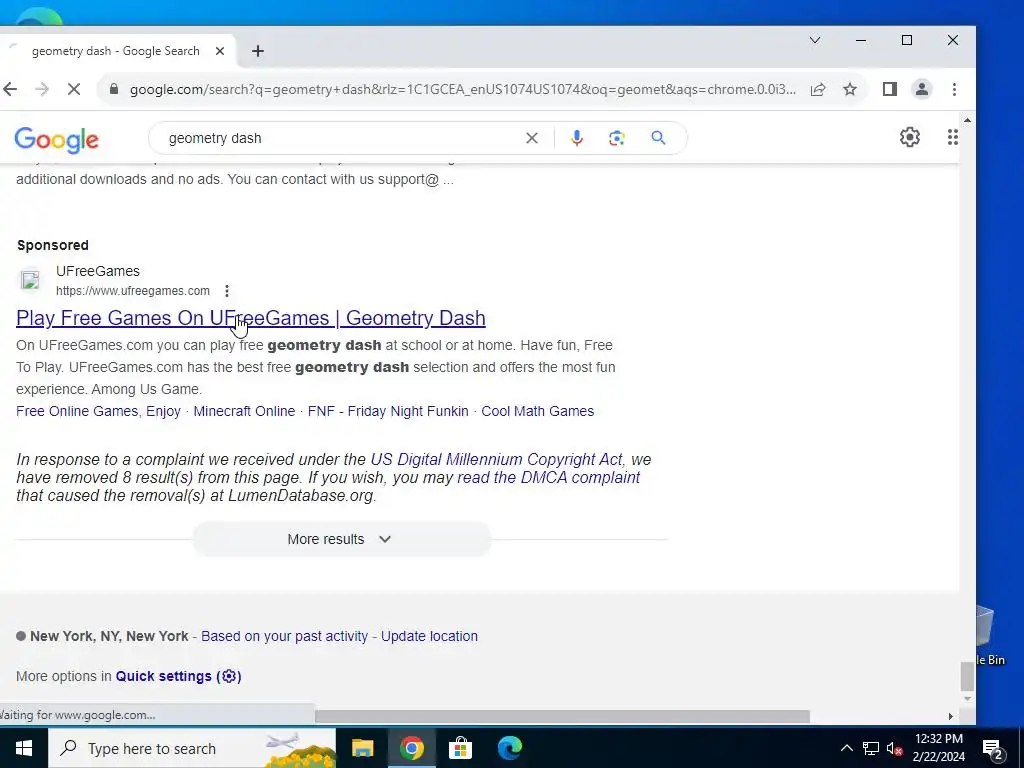Click the network tray icon
Image resolution: width=1024 pixels, height=768 pixels.
pos(871,748)
